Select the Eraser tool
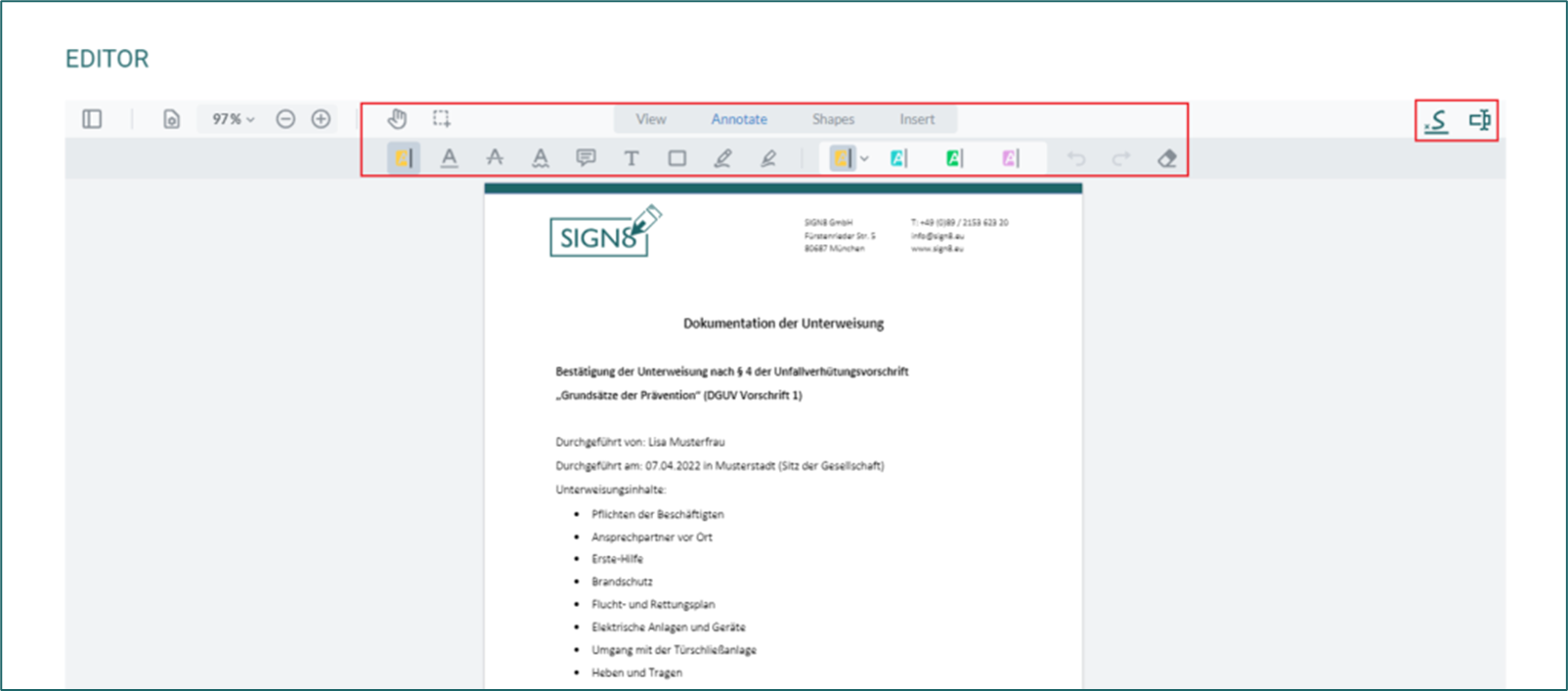 [1167, 158]
